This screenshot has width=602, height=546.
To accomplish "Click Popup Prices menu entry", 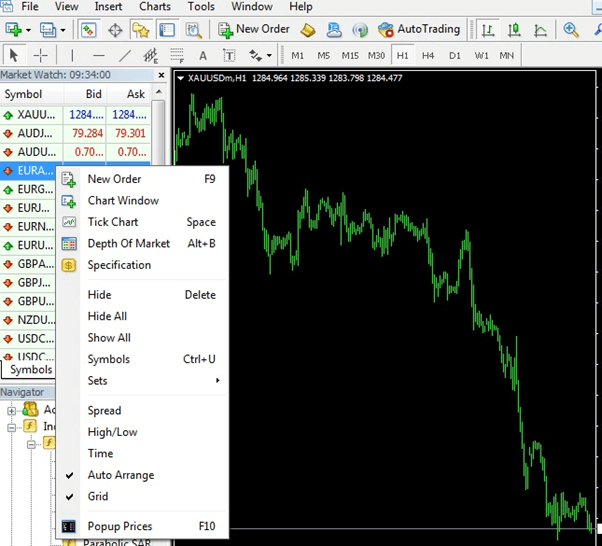I will [x=143, y=526].
